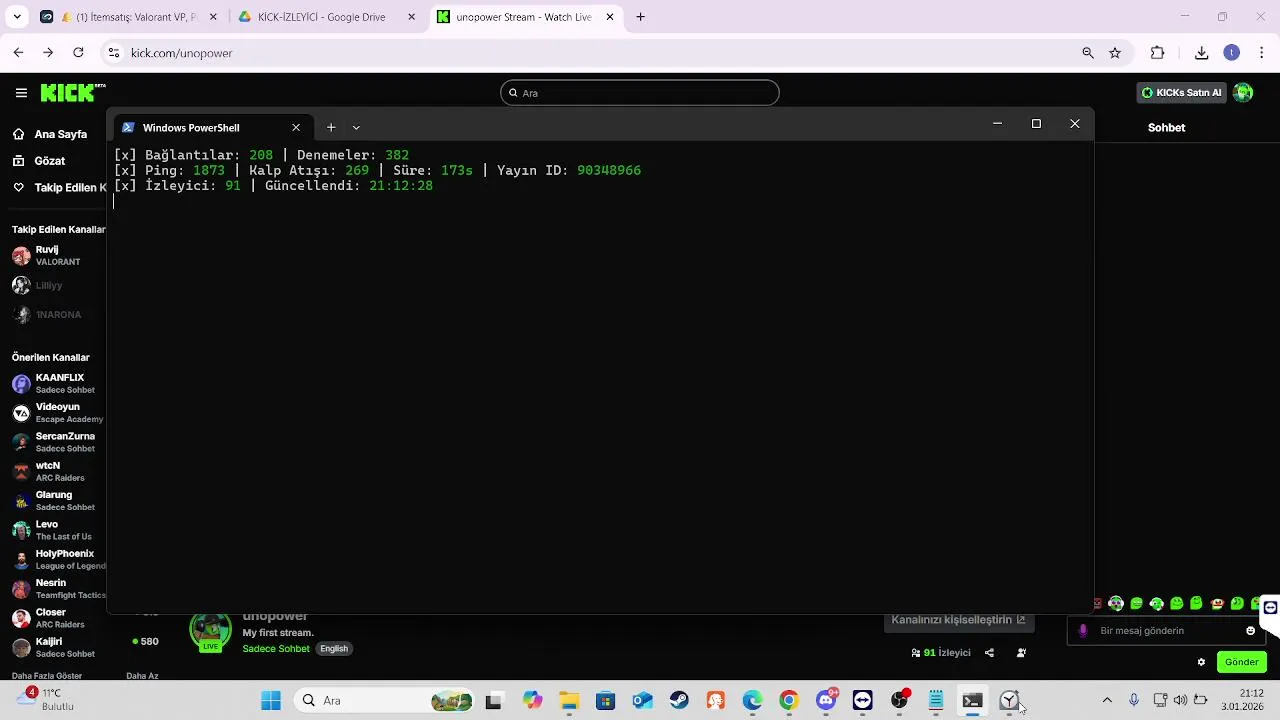Open Ruvij's followed channel
This screenshot has height=720, width=1280.
click(x=58, y=256)
